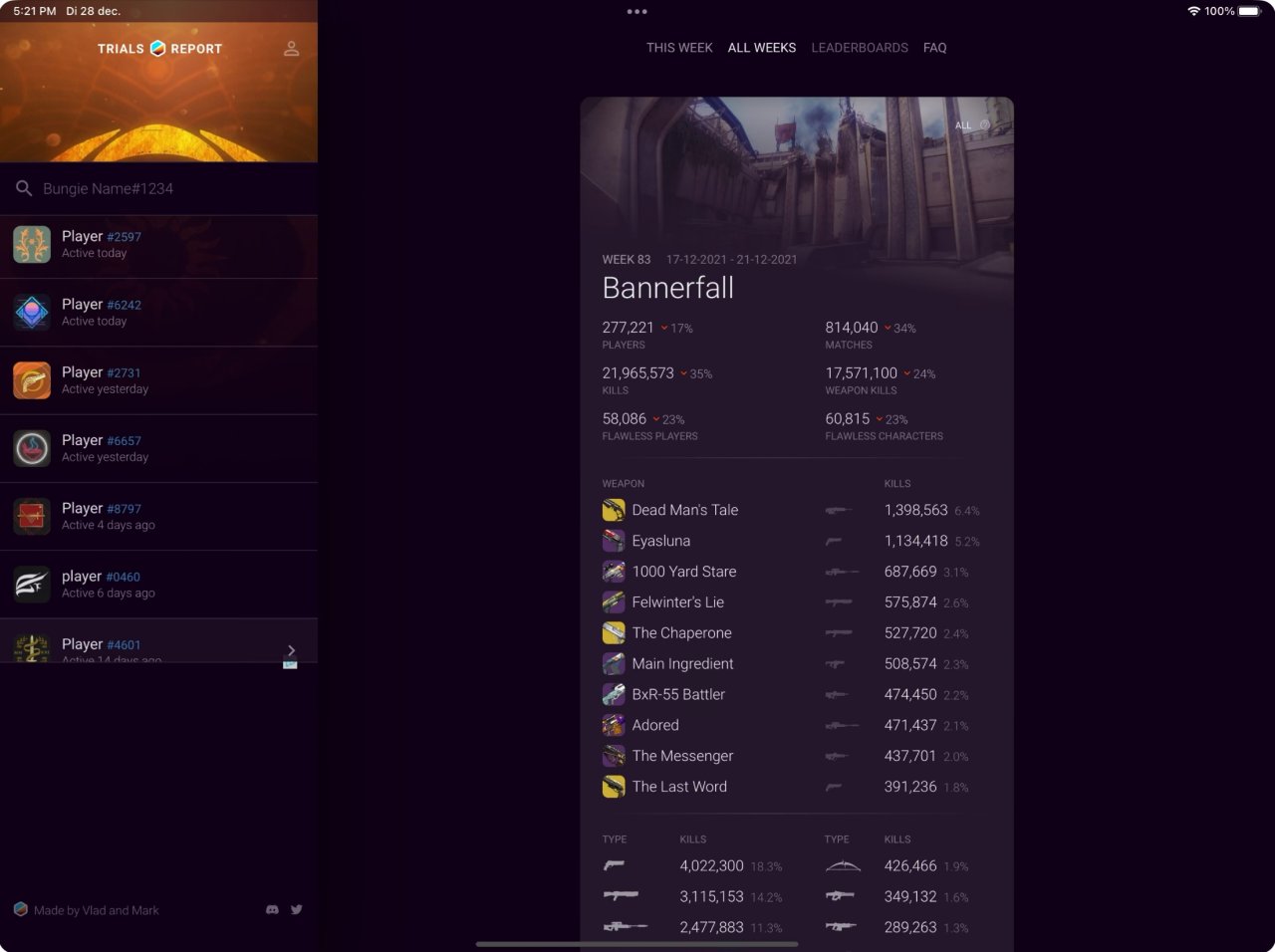Viewport: 1275px width, 952px height.
Task: Tap the battery status indicator
Action: coord(1249,11)
